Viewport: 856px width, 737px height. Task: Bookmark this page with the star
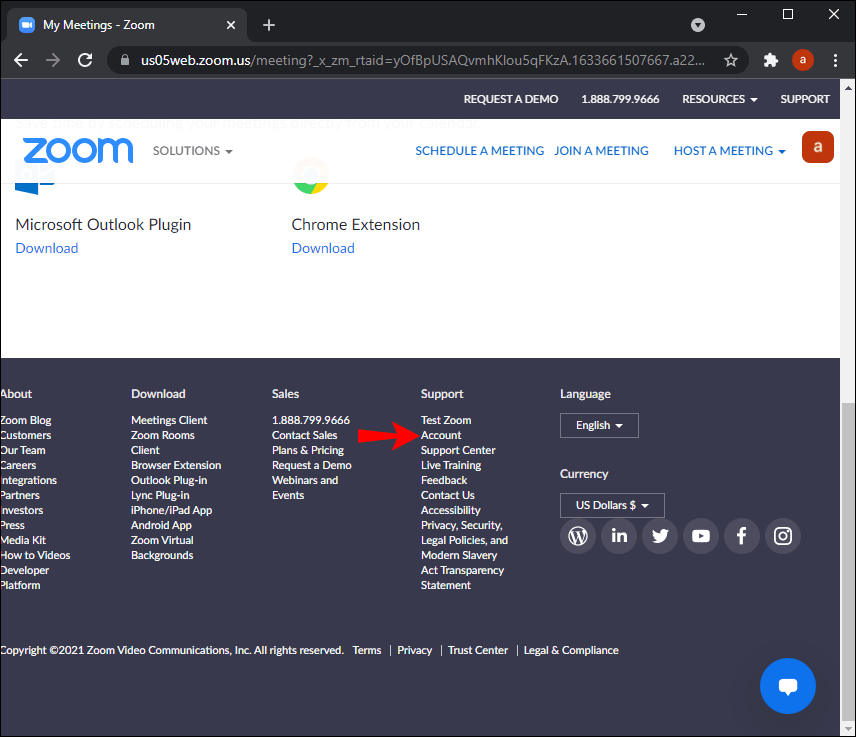point(731,60)
